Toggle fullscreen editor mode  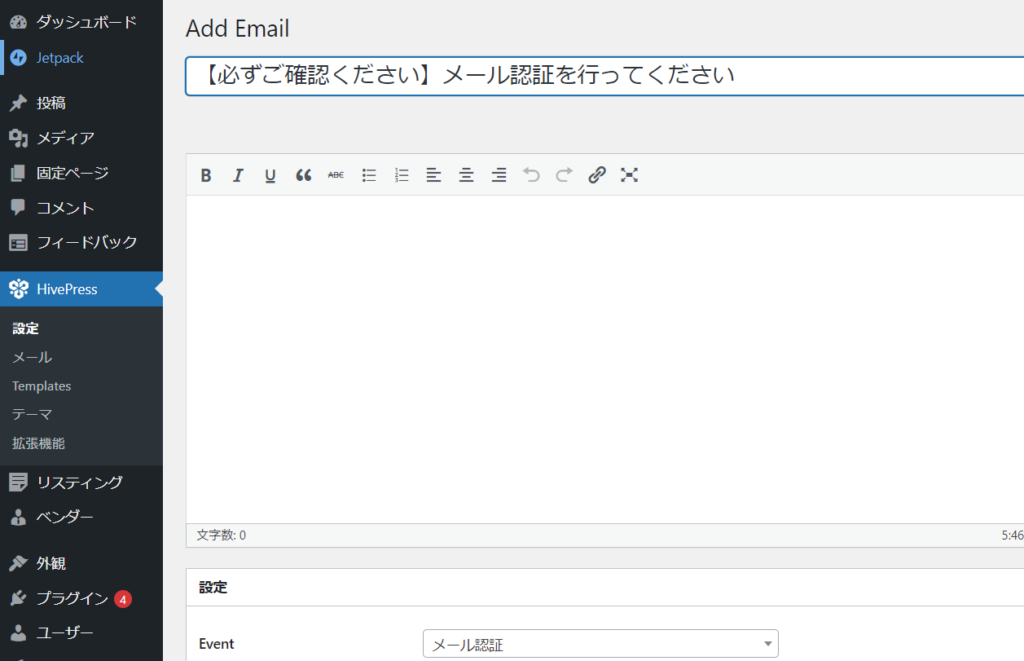[629, 175]
